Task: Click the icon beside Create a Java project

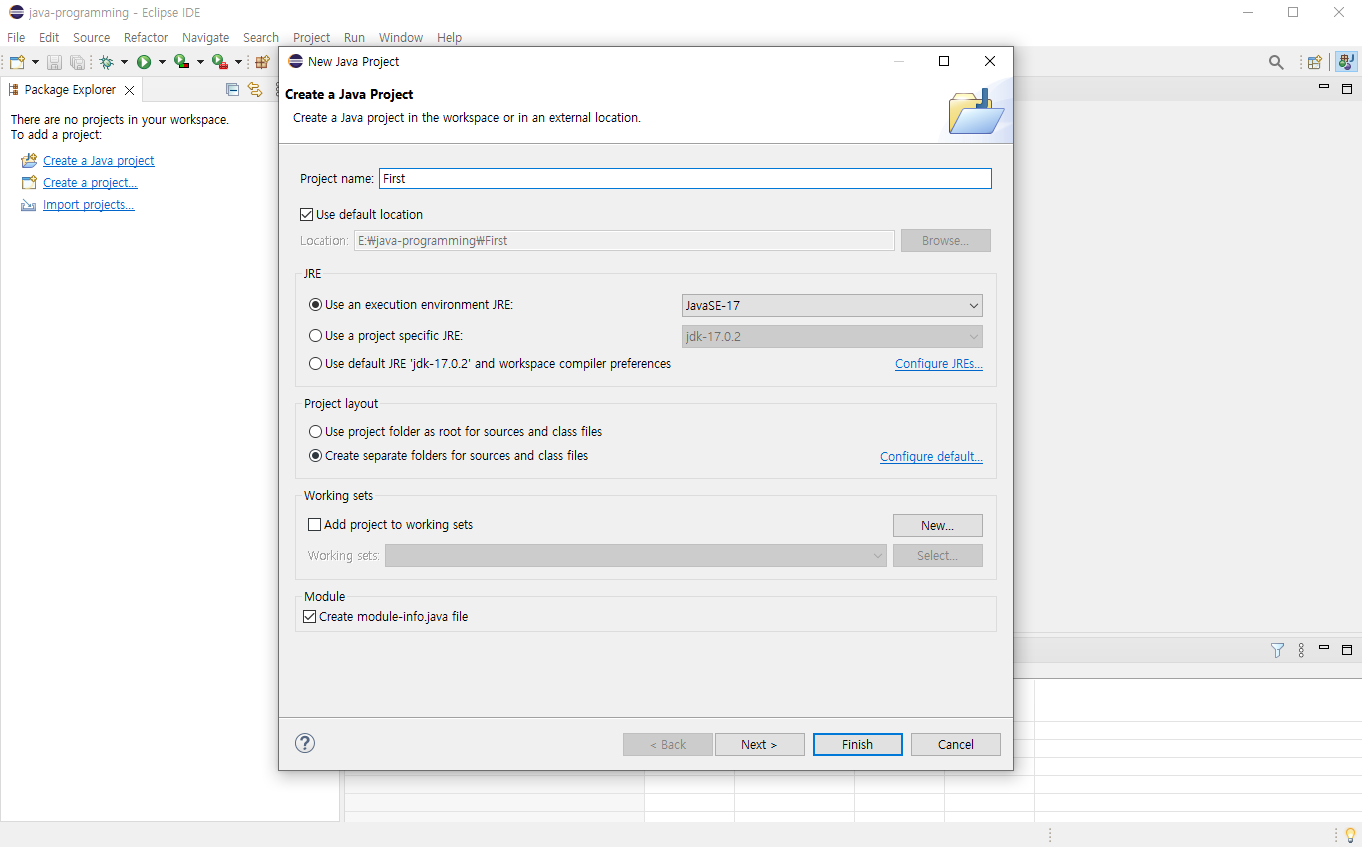Action: point(29,160)
